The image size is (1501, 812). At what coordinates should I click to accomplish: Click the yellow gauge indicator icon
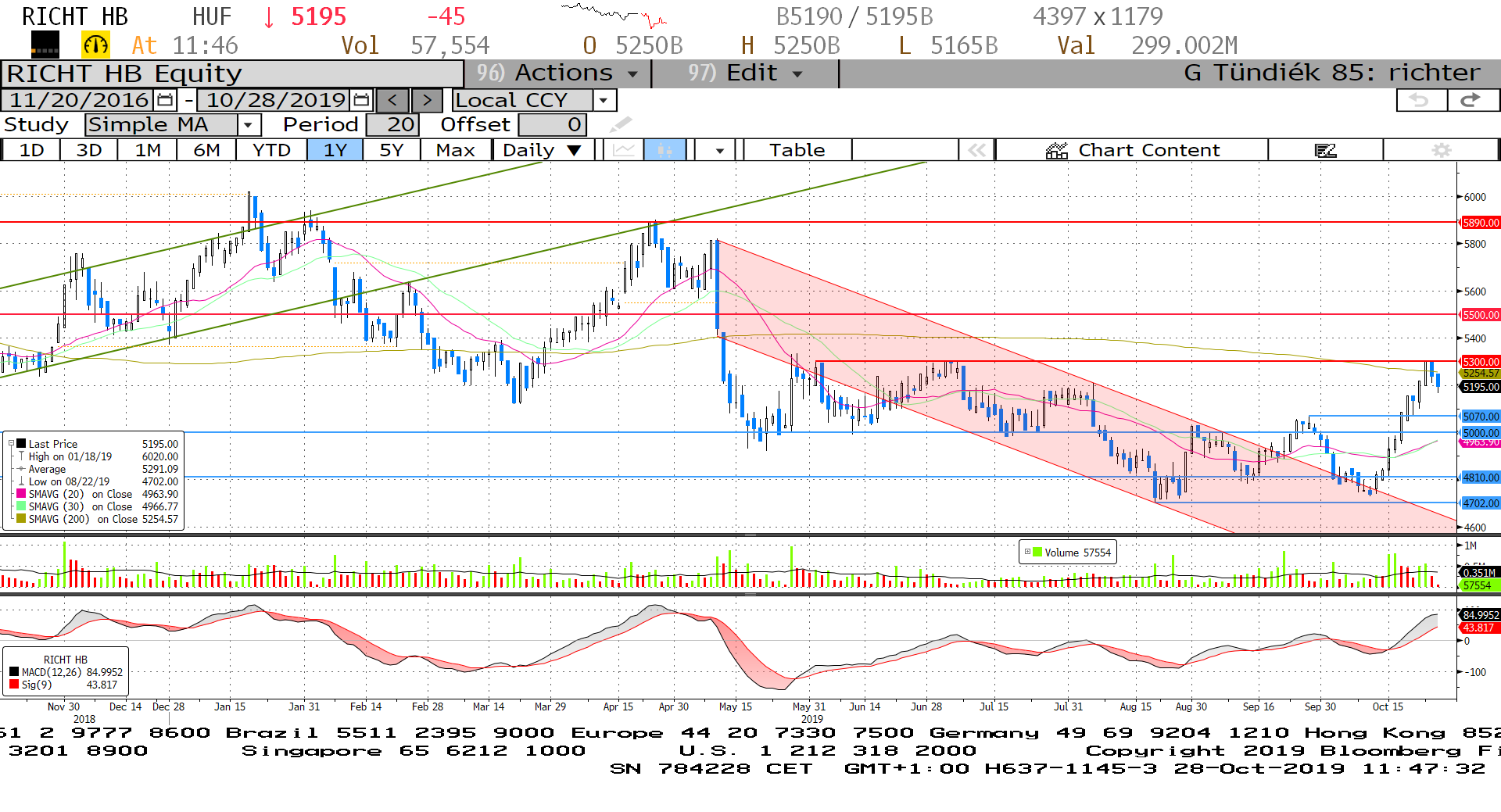96,45
